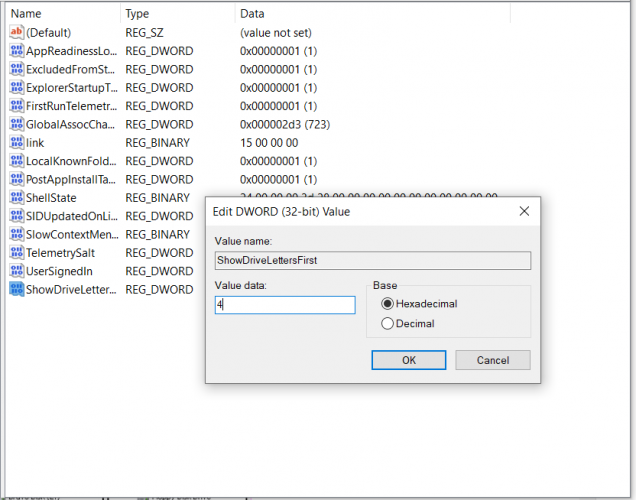The width and height of the screenshot is (636, 500).
Task: Select the ShellState entry name
Action: coord(51,198)
